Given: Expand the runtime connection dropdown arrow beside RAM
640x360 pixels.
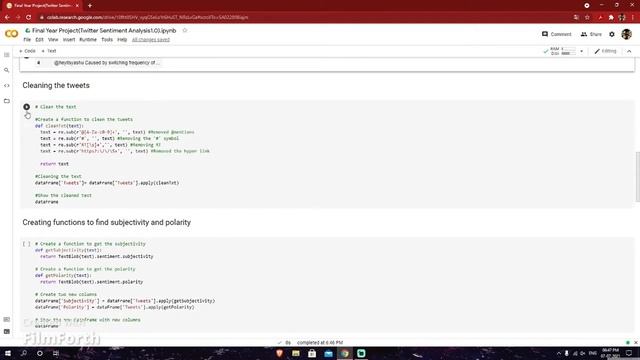Looking at the screenshot, I should (582, 51).
